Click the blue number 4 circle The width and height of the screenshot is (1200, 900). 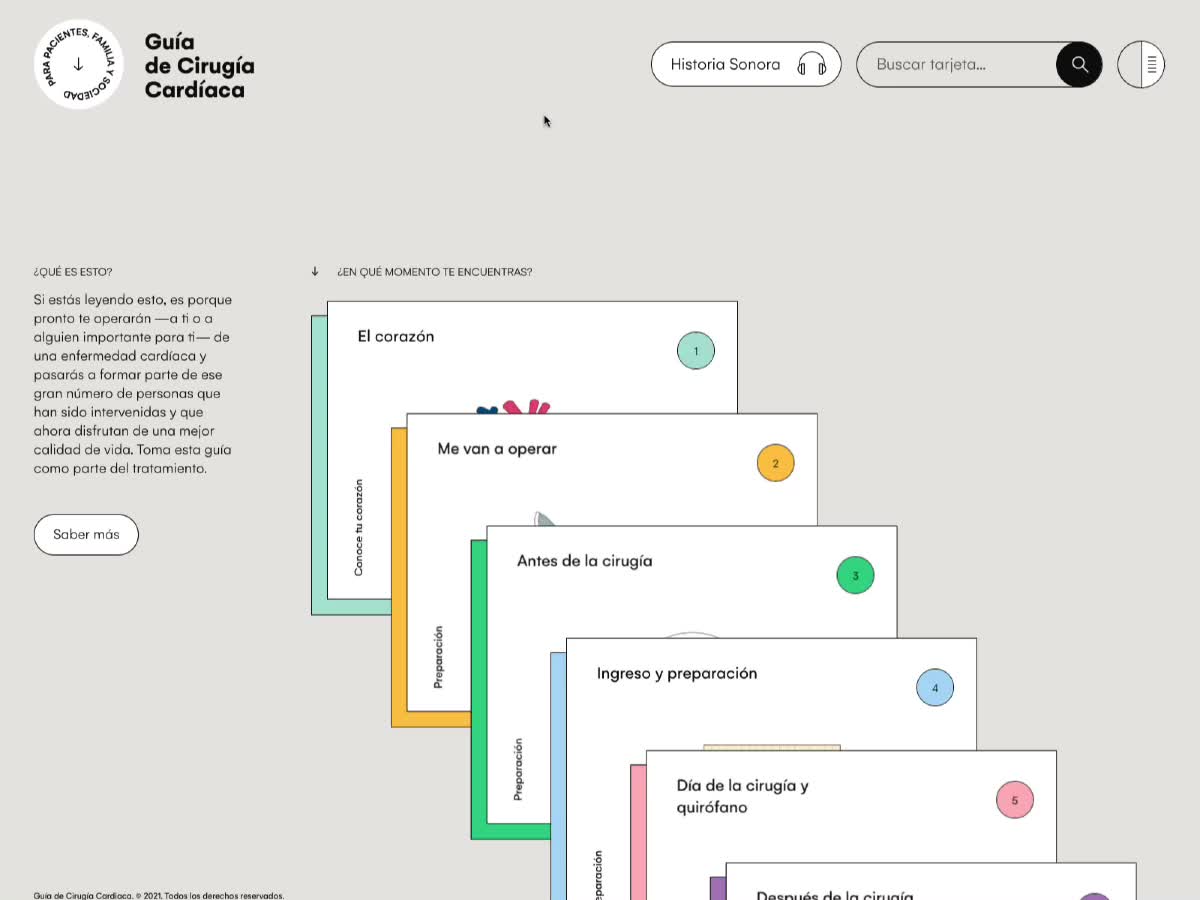pyautogui.click(x=935, y=688)
